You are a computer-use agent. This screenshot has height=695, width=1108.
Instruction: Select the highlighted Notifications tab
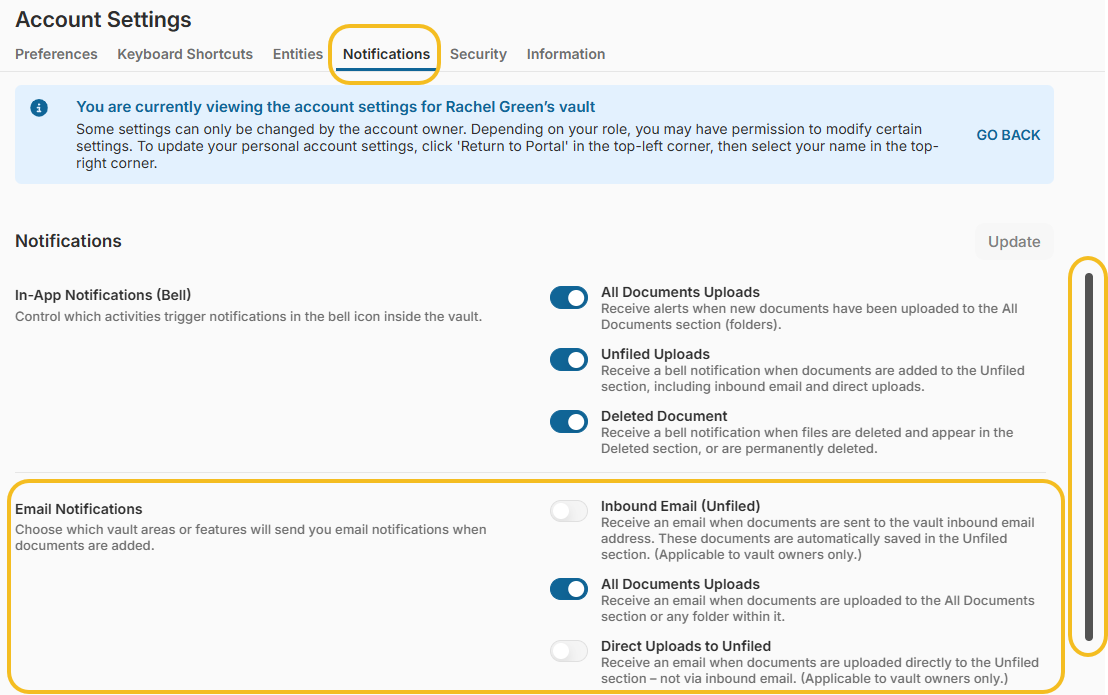click(384, 54)
